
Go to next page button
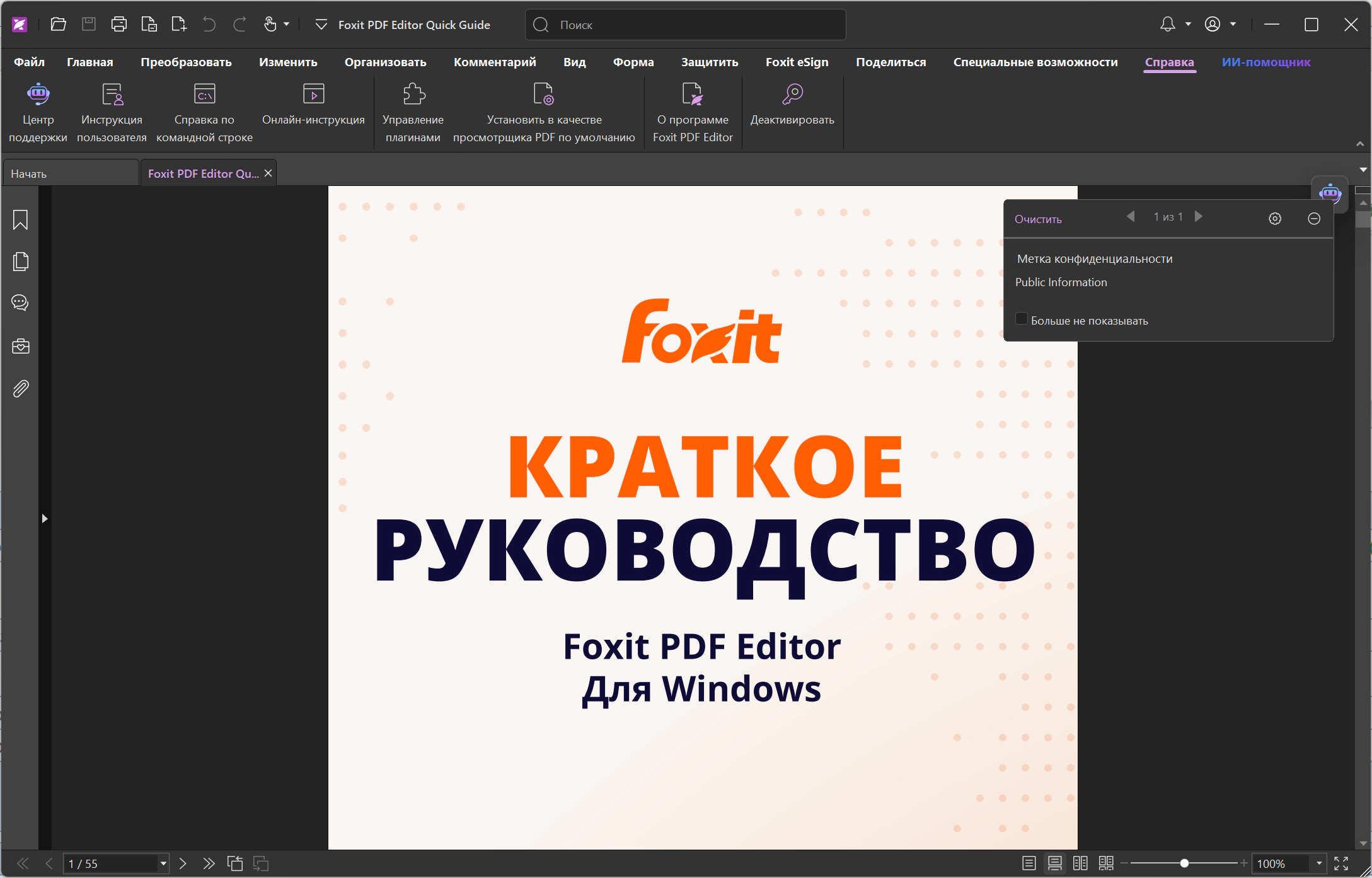(183, 864)
